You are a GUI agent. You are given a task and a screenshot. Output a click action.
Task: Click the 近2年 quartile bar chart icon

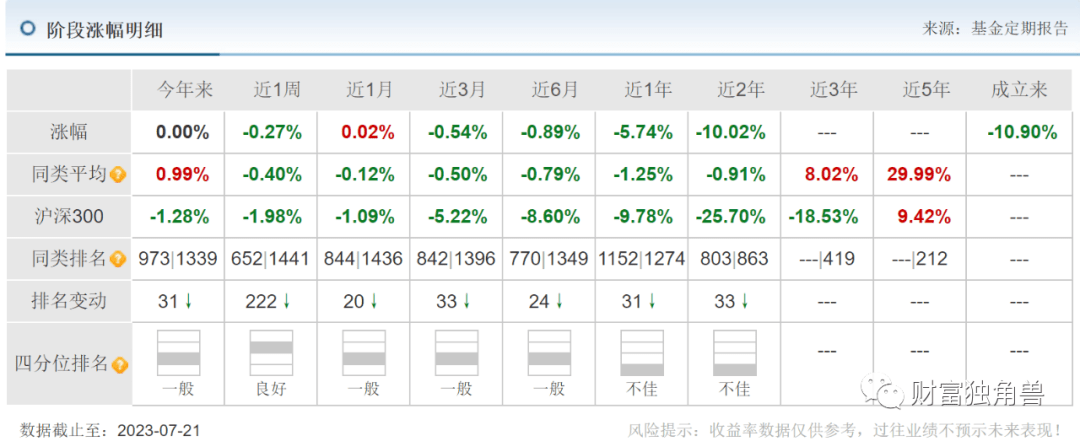[x=735, y=353]
